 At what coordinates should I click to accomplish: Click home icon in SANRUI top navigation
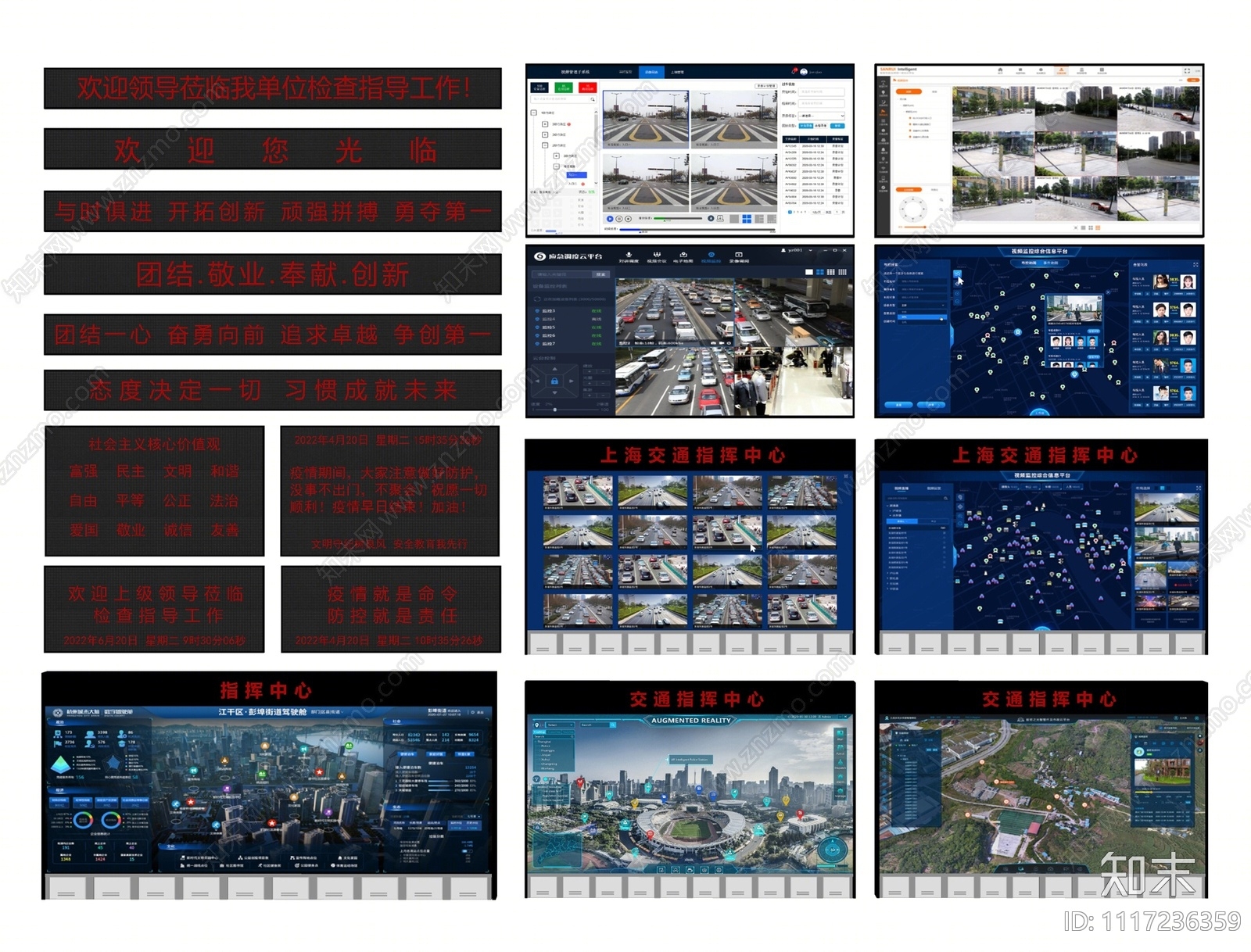click(1000, 71)
